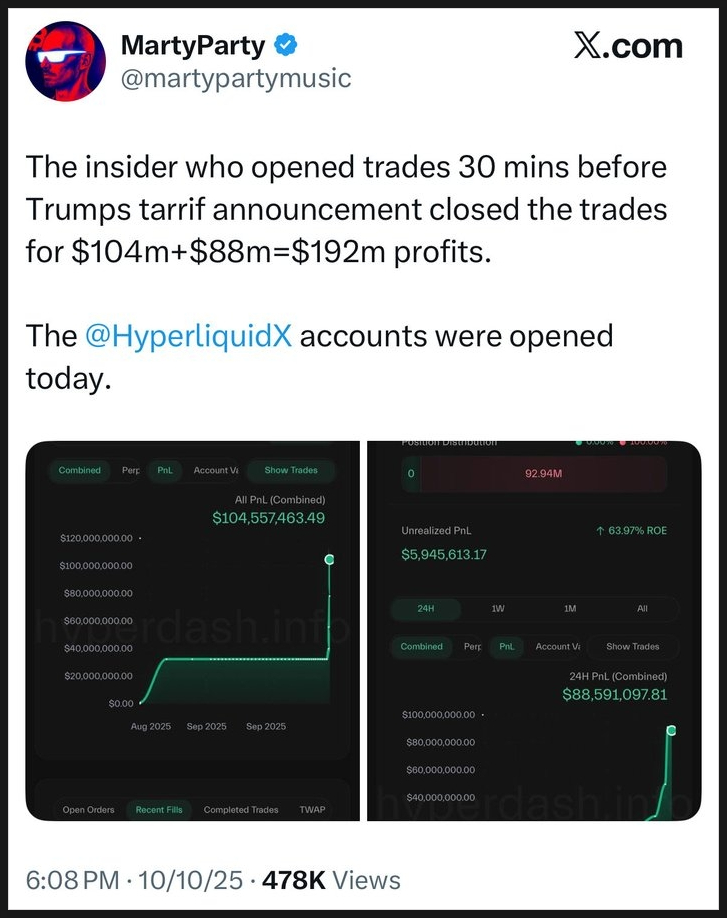Select the All time range
Viewport: 727px width, 918px height.
(x=642, y=608)
